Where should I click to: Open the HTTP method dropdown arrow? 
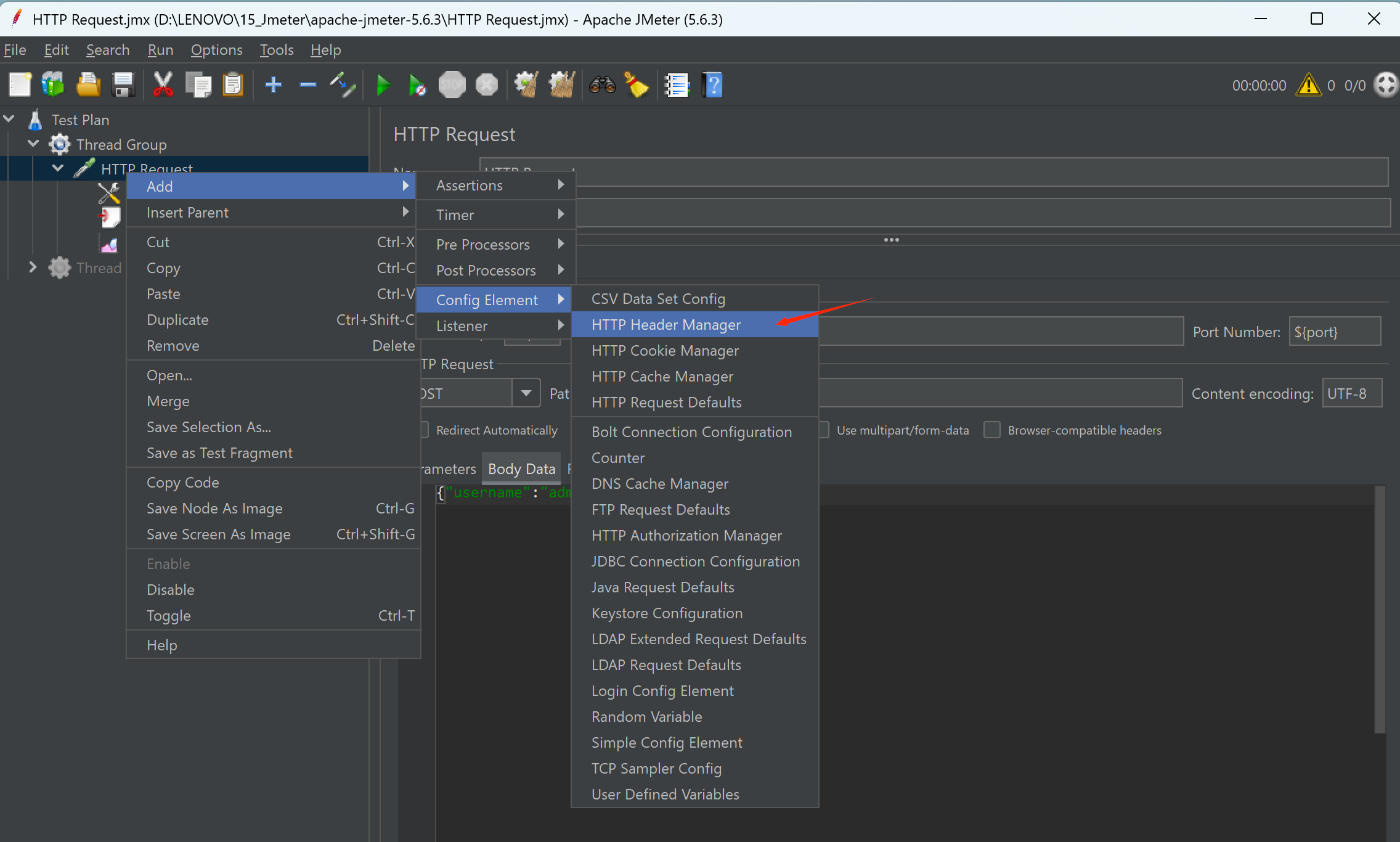pos(526,393)
